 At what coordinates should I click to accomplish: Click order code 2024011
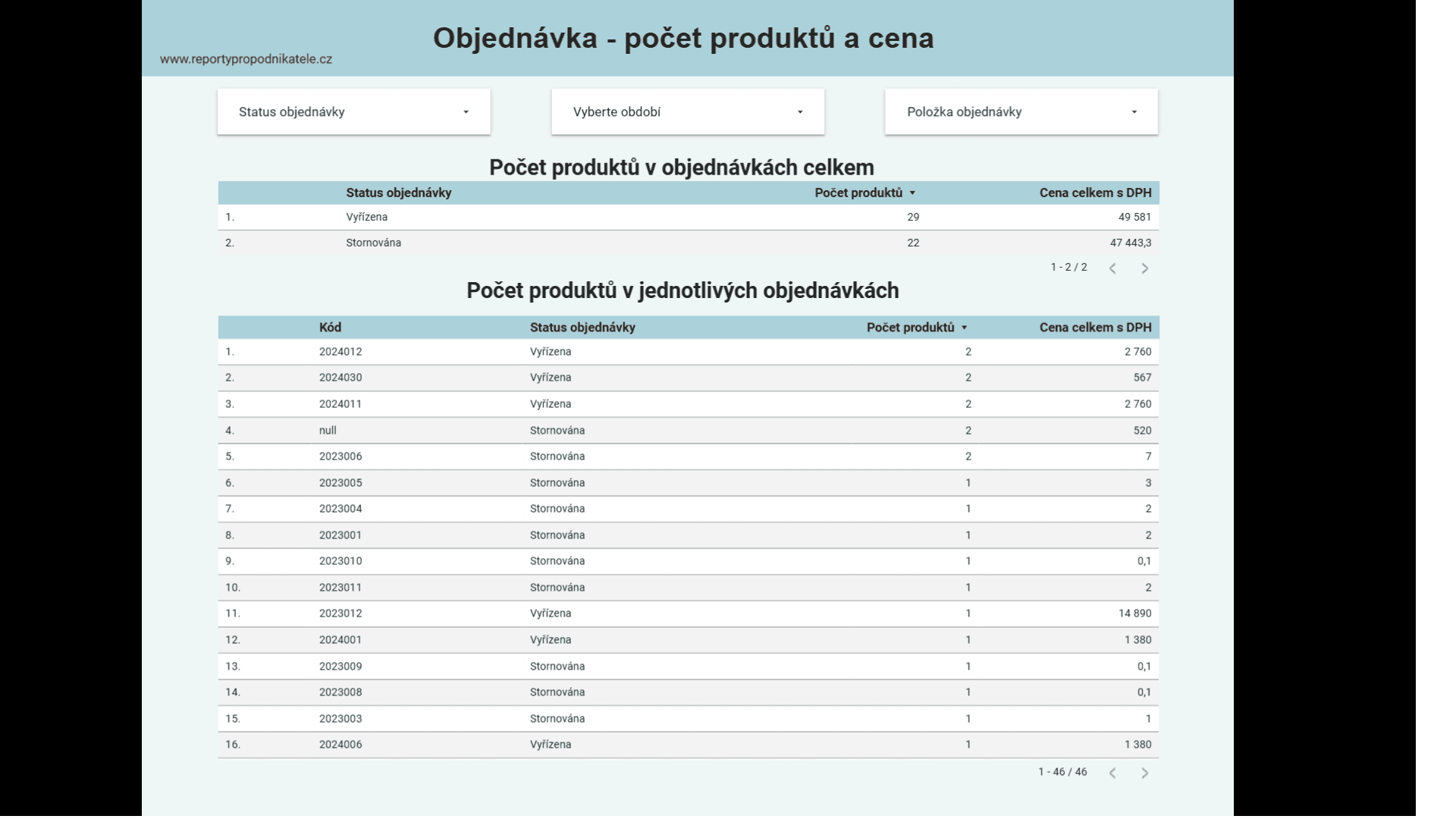click(340, 404)
